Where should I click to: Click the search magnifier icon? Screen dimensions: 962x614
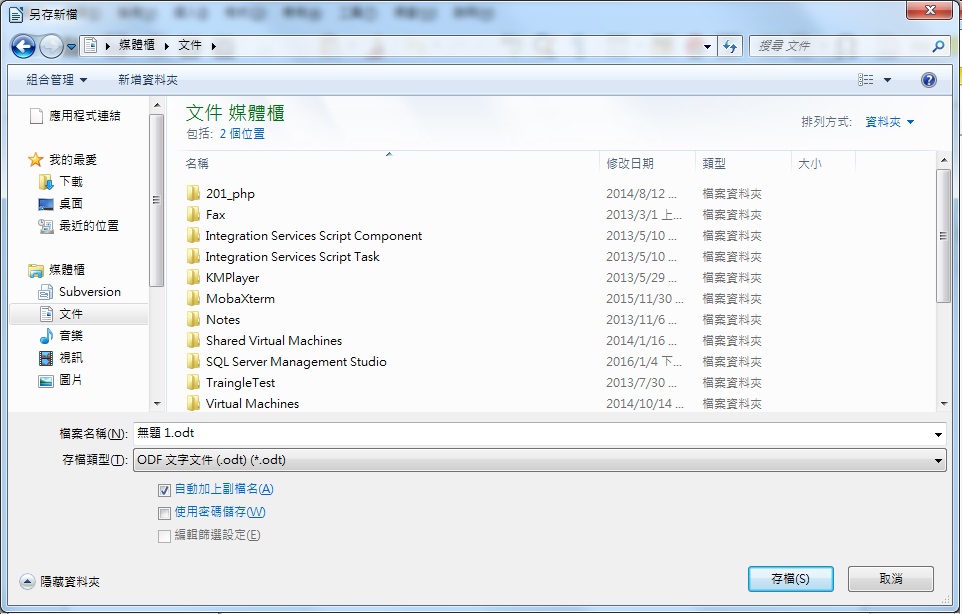click(937, 46)
